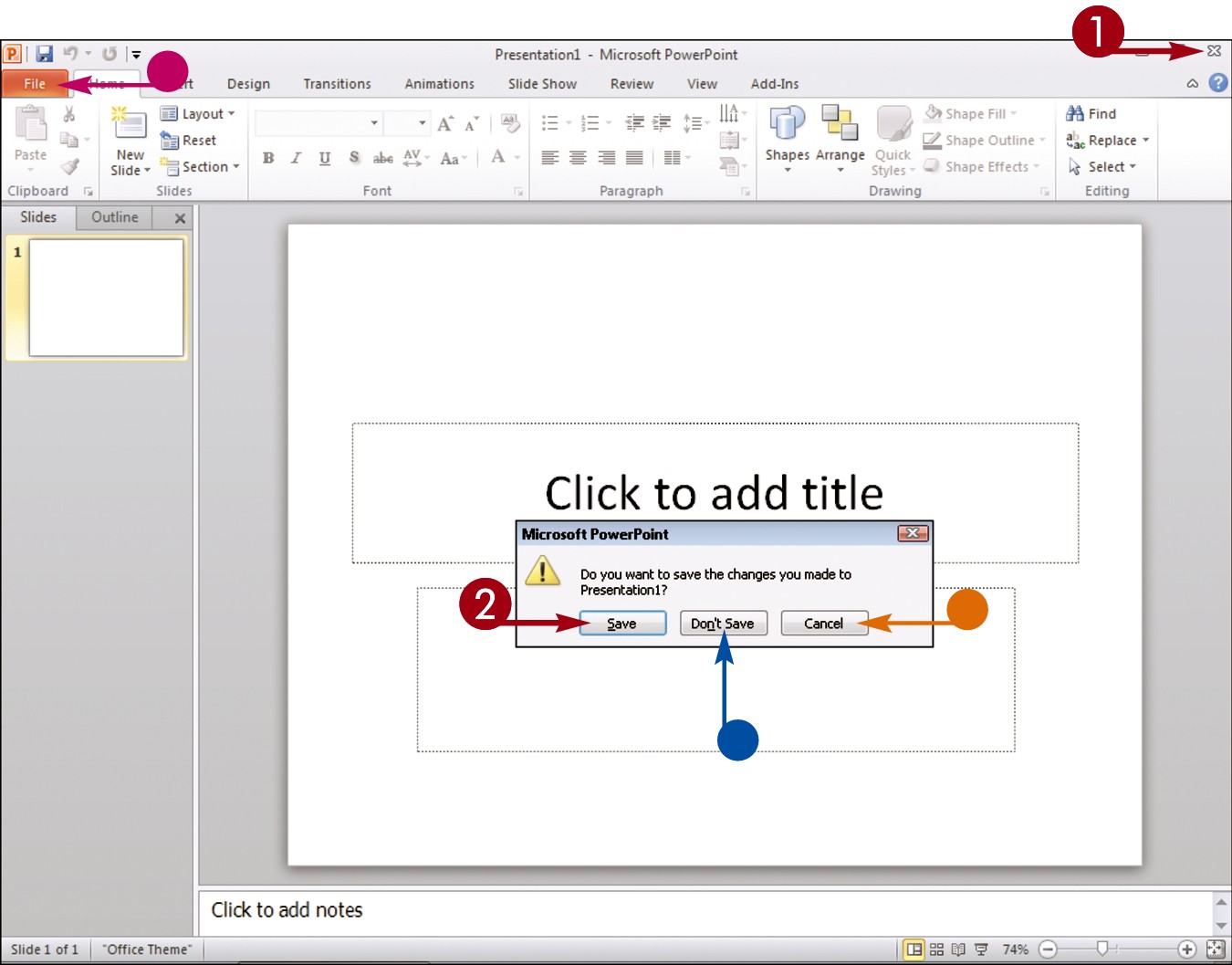Switch to Slide Sorter view icon

point(936,949)
